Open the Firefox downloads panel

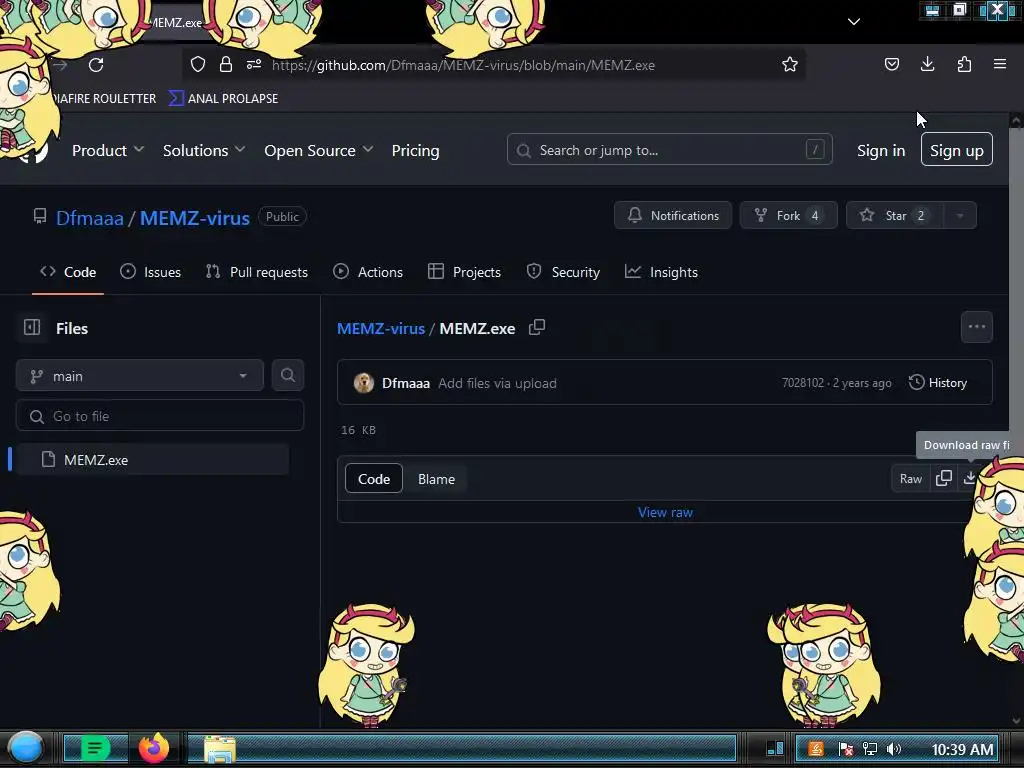click(927, 64)
